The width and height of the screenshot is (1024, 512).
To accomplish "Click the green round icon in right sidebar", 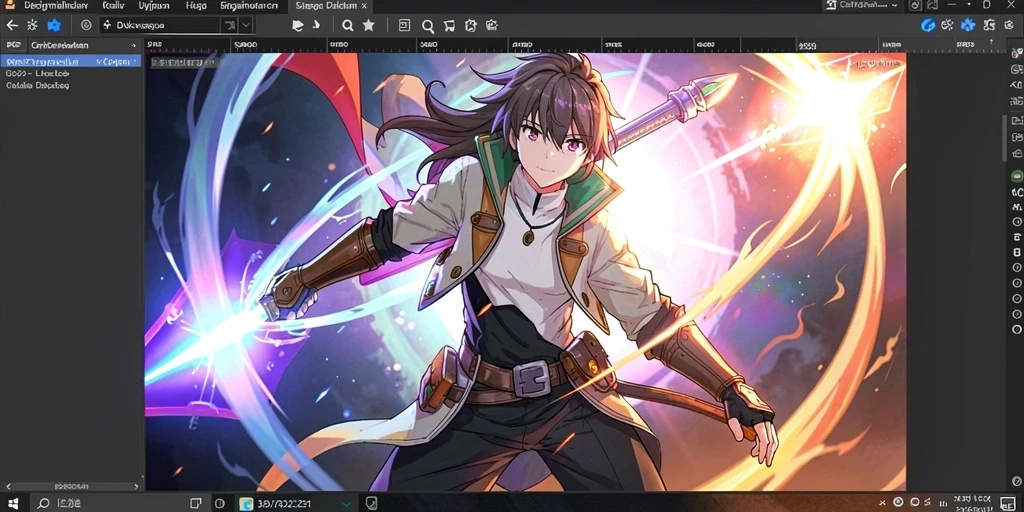I will coord(1016,176).
